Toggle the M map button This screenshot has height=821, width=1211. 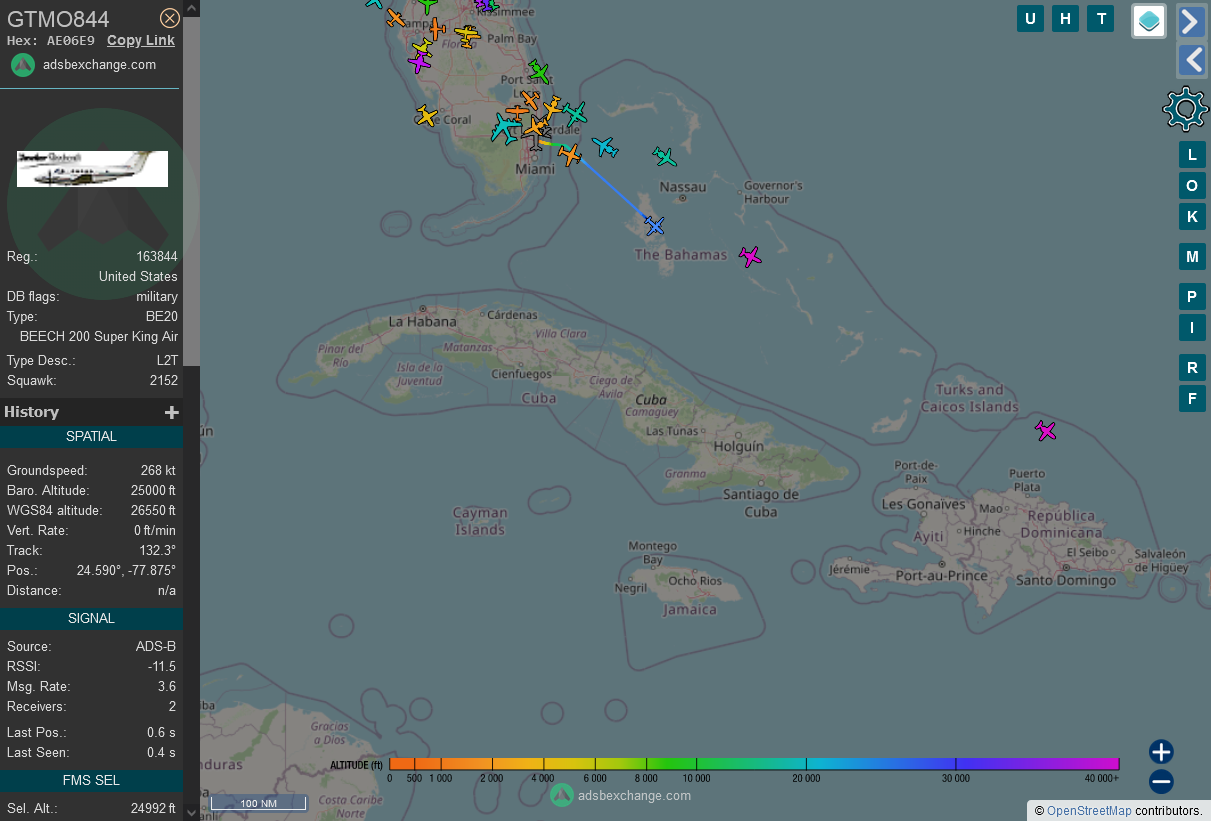1192,257
